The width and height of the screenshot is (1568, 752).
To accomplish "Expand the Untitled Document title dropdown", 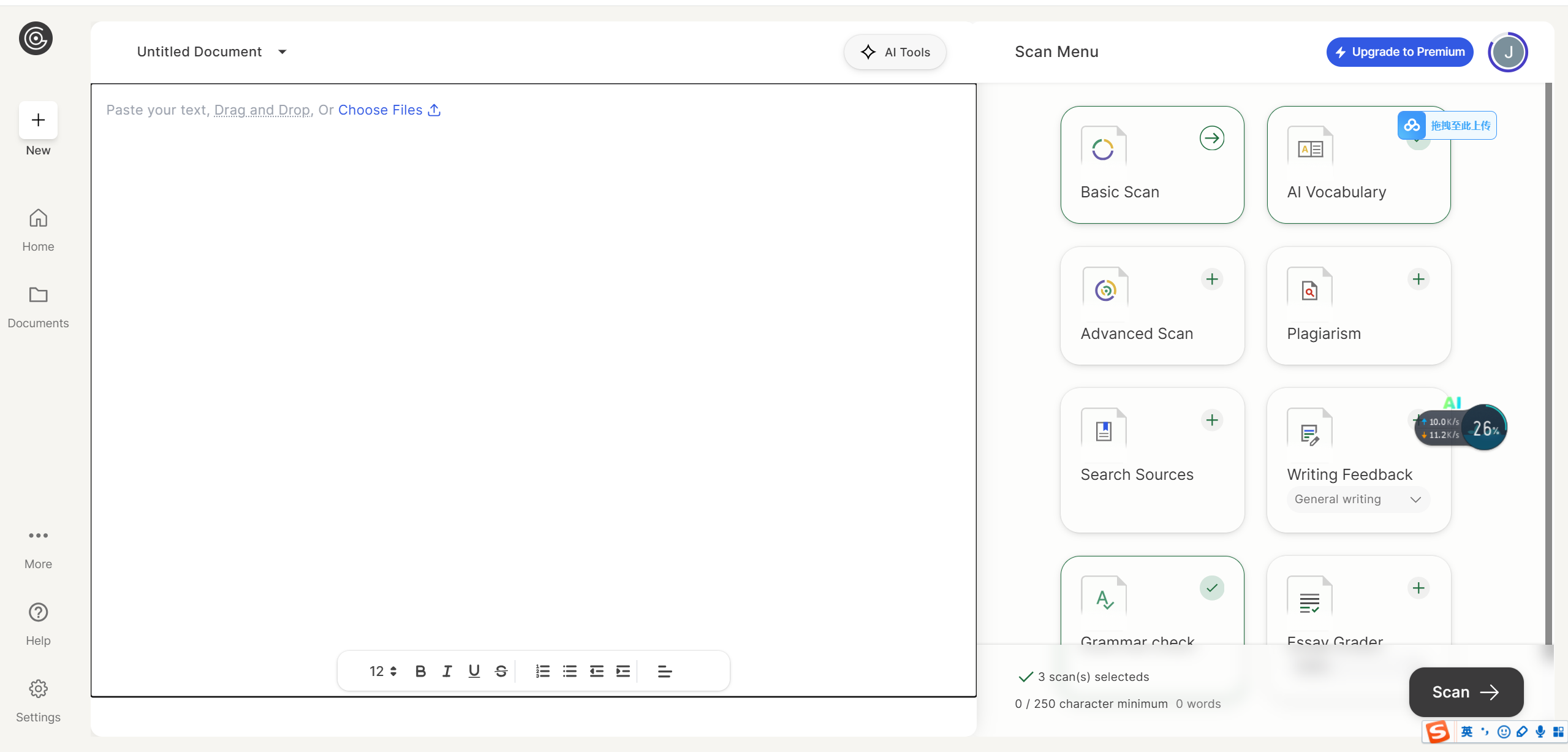I will [x=282, y=52].
